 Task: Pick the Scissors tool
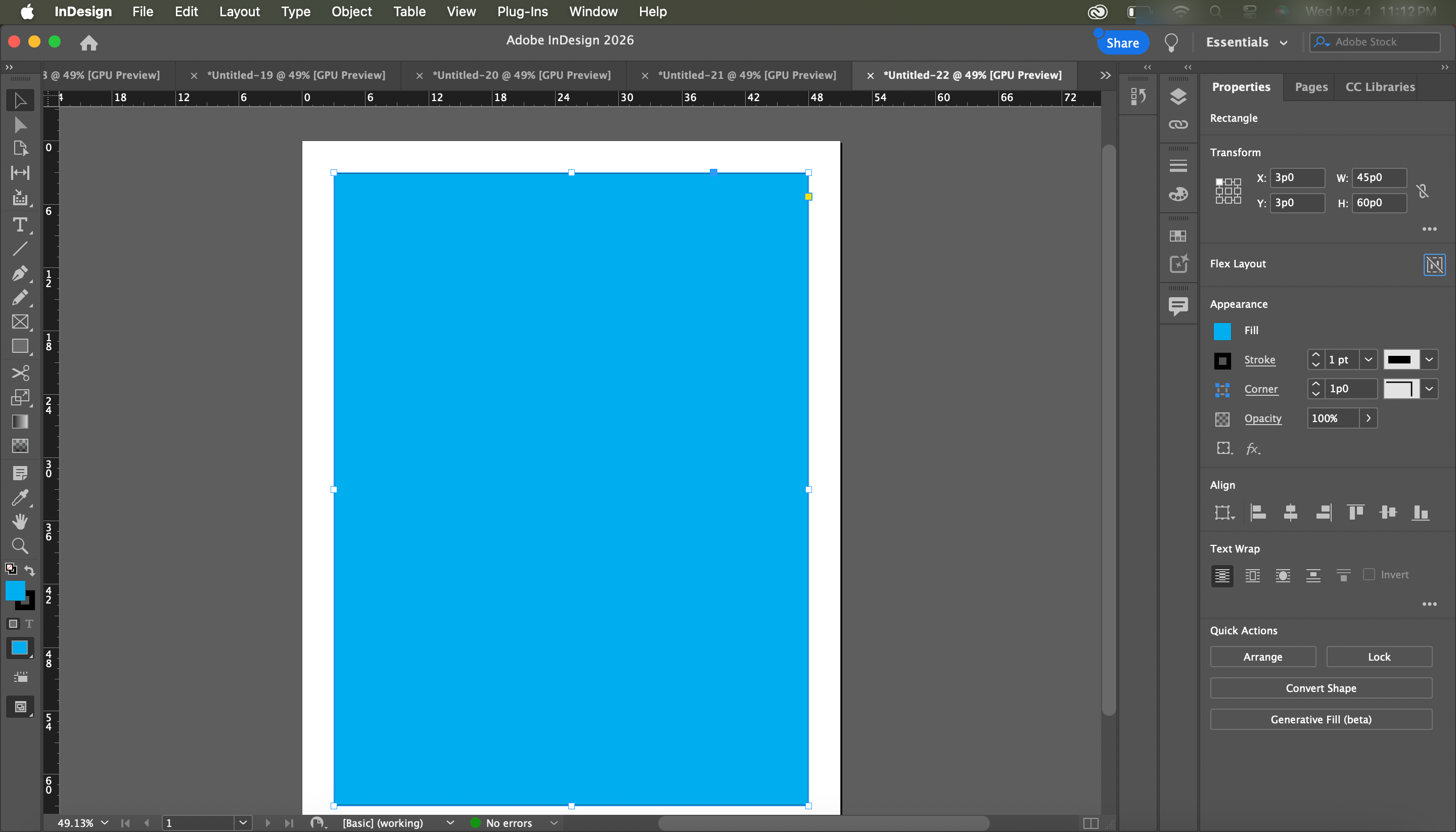(x=20, y=373)
